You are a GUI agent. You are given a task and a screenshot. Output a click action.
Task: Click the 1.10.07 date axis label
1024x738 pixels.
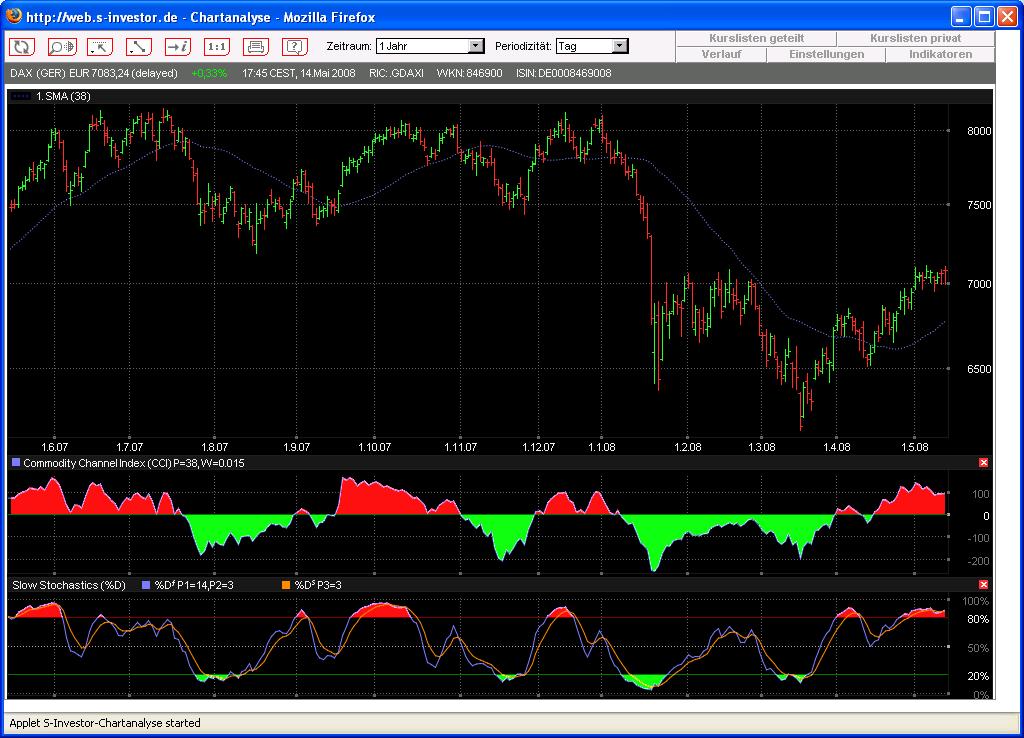(x=374, y=447)
